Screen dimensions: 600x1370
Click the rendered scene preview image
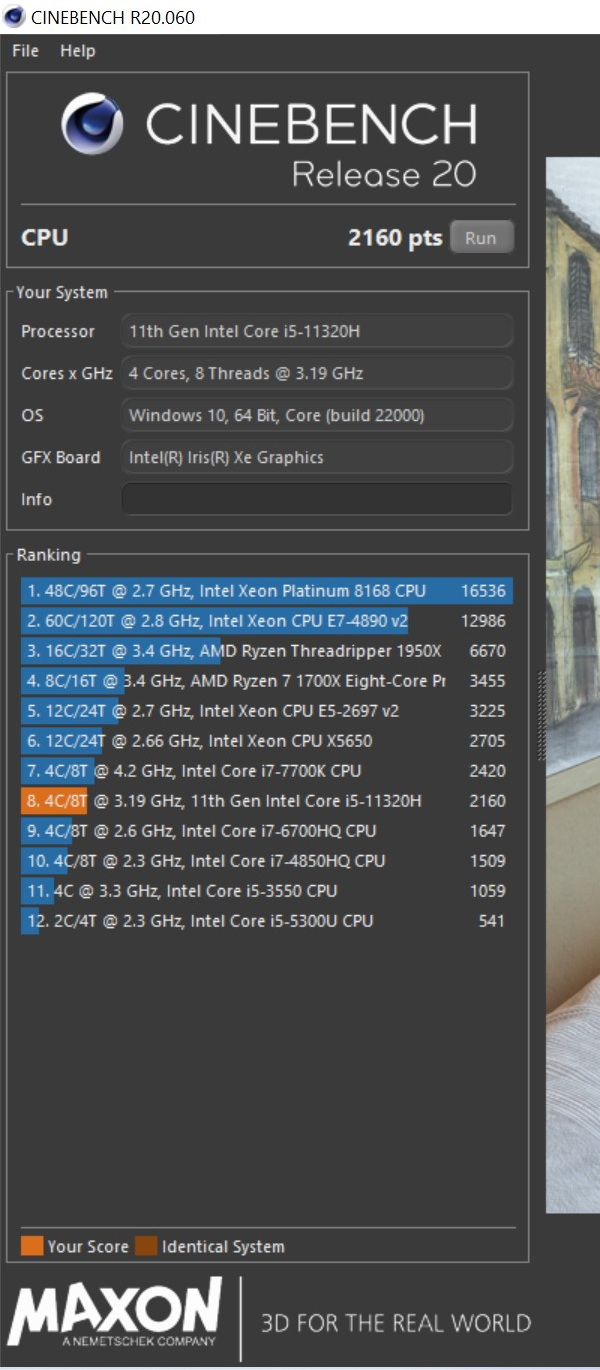(573, 685)
